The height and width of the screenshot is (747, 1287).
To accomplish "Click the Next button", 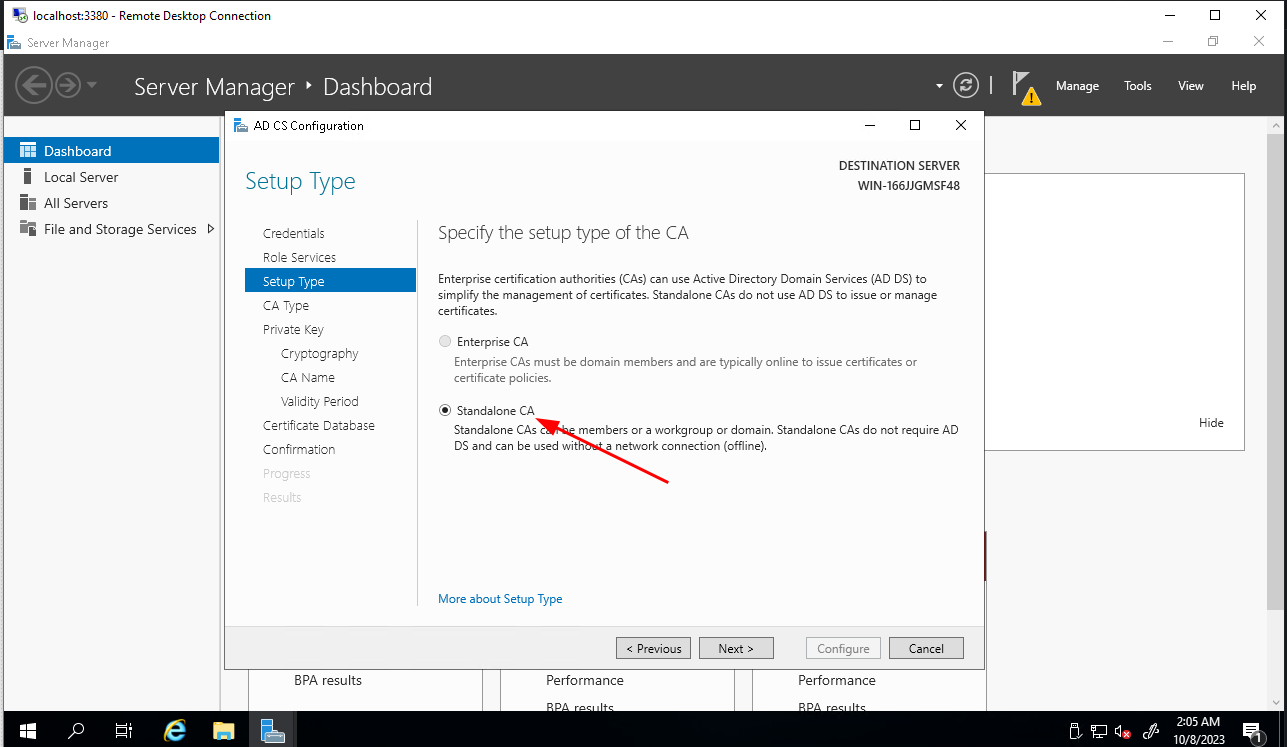I will click(x=736, y=648).
